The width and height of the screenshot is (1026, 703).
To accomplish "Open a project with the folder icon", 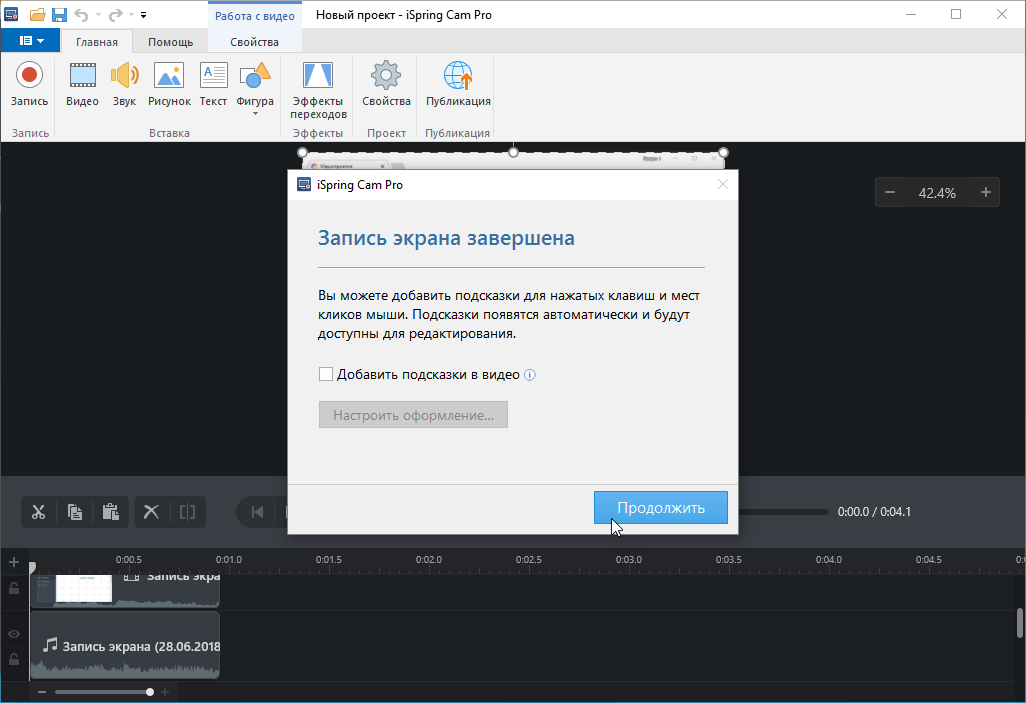I will pyautogui.click(x=38, y=14).
